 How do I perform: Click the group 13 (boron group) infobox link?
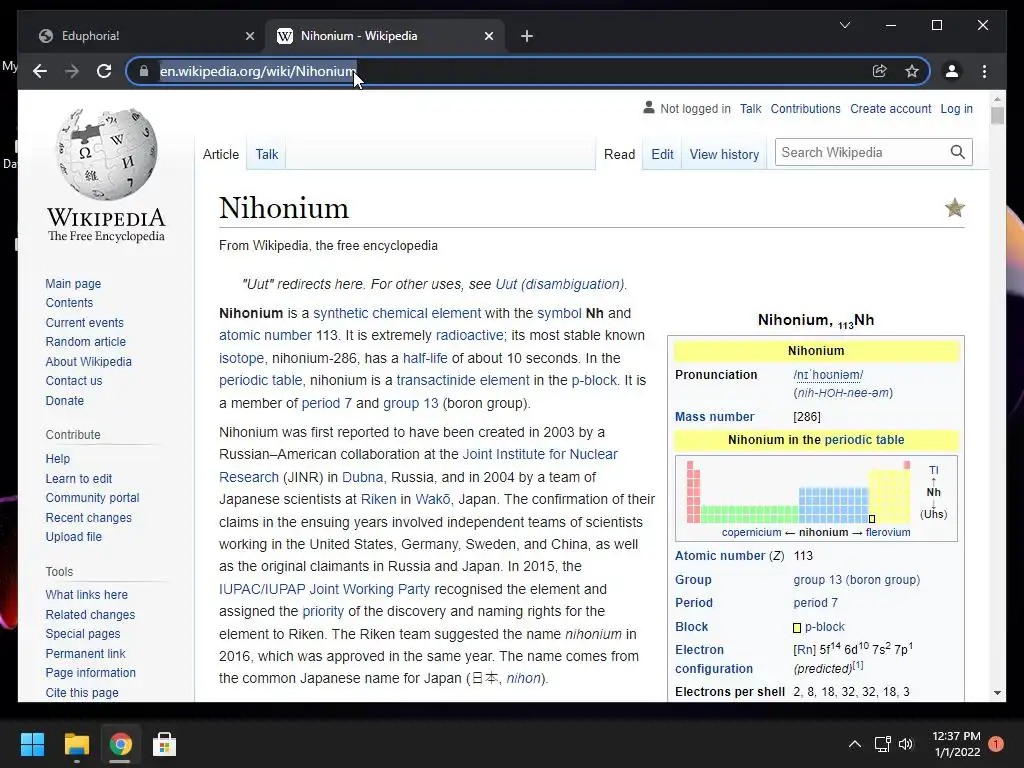point(857,579)
